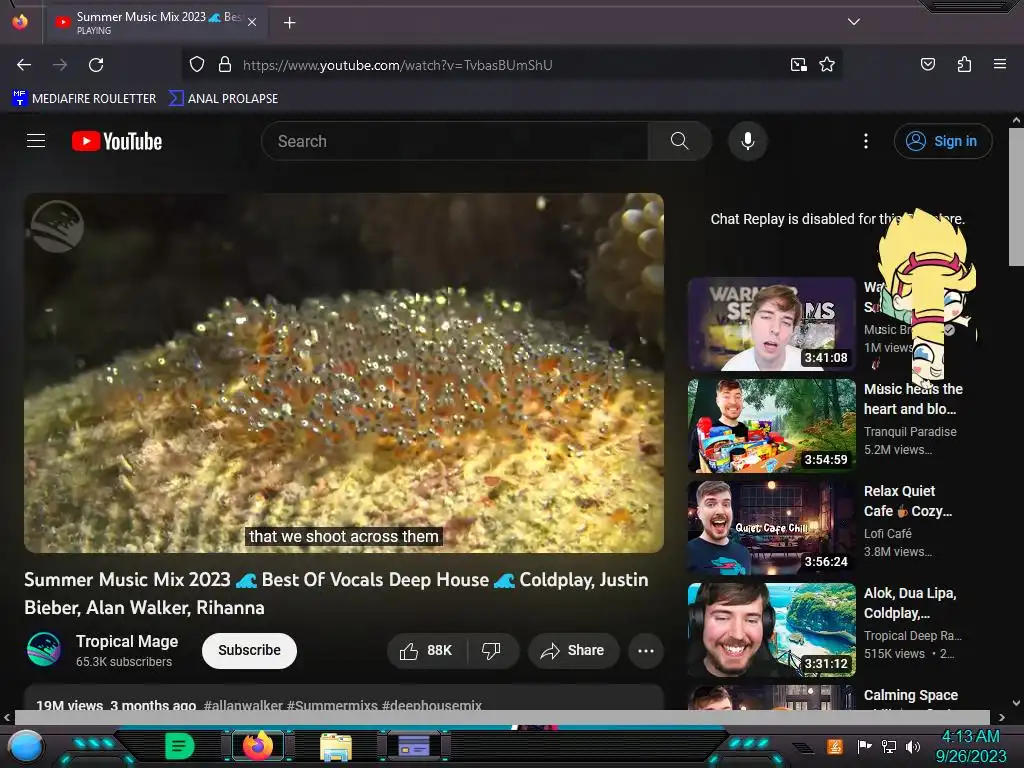Open the 3:31:12 Tropical Deep thumbnail
This screenshot has height=768, width=1024.
pyautogui.click(x=771, y=630)
